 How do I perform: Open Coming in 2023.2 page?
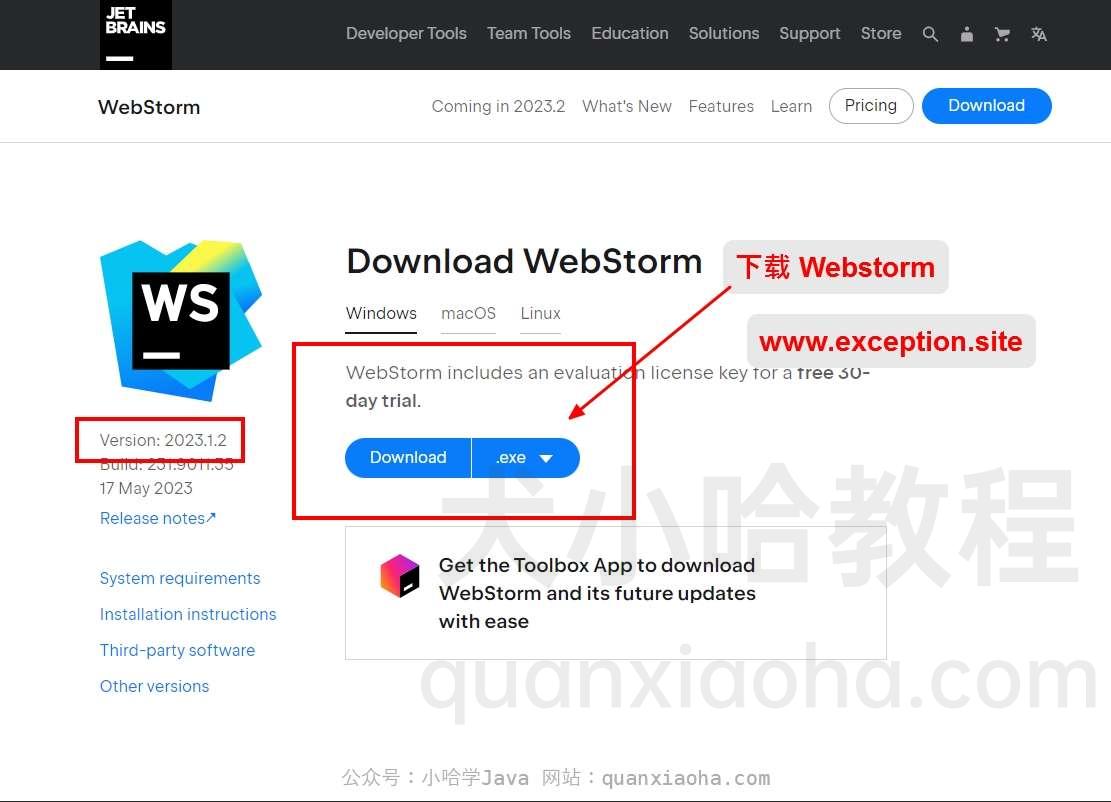pos(498,106)
